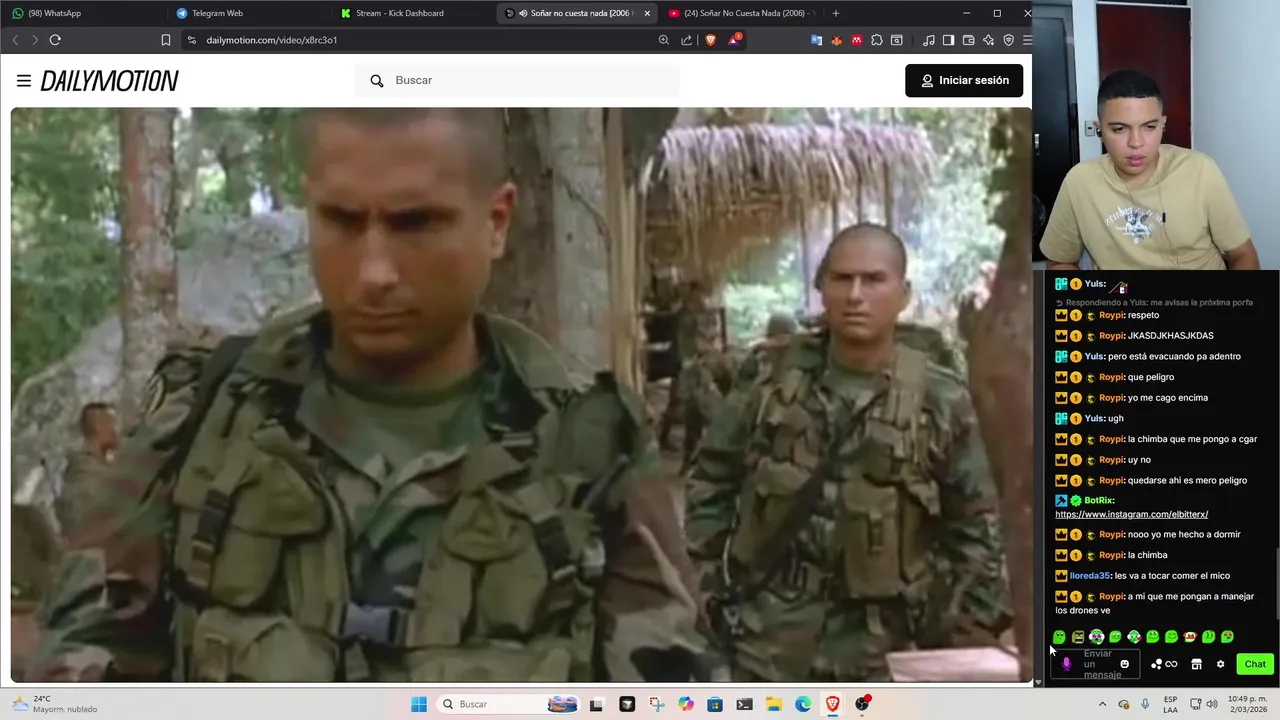Click the infinity icon in the chat bar
This screenshot has width=1280, height=720.
click(1171, 664)
